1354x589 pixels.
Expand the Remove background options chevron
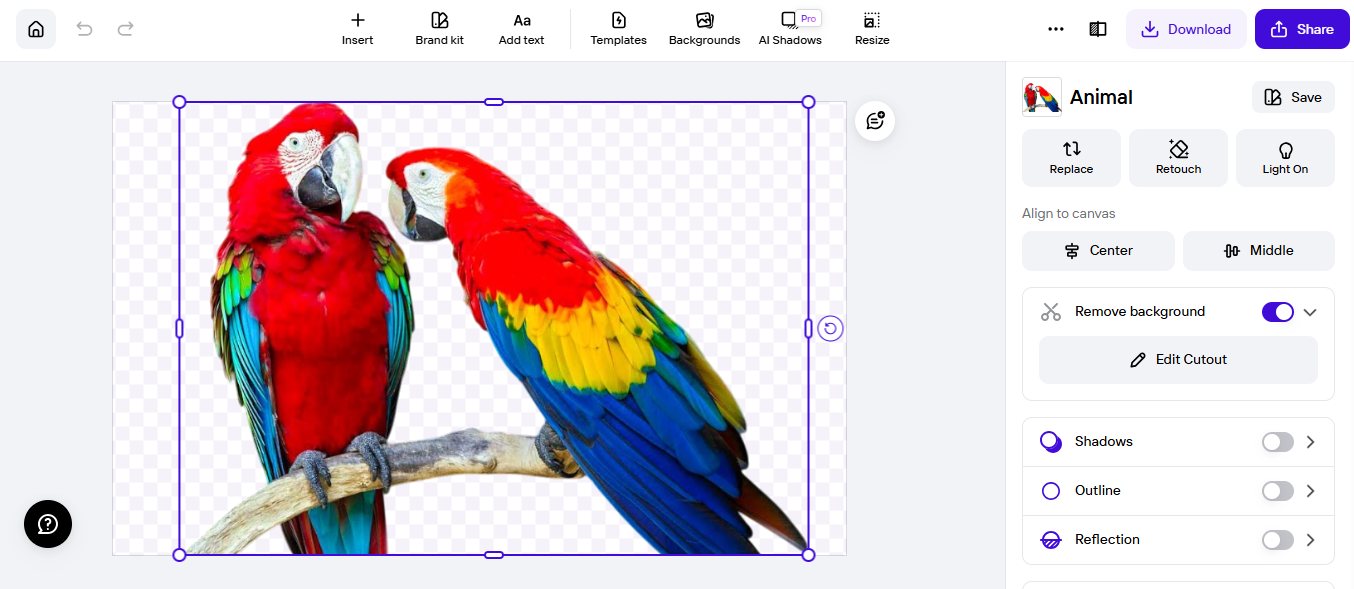[x=1310, y=311]
